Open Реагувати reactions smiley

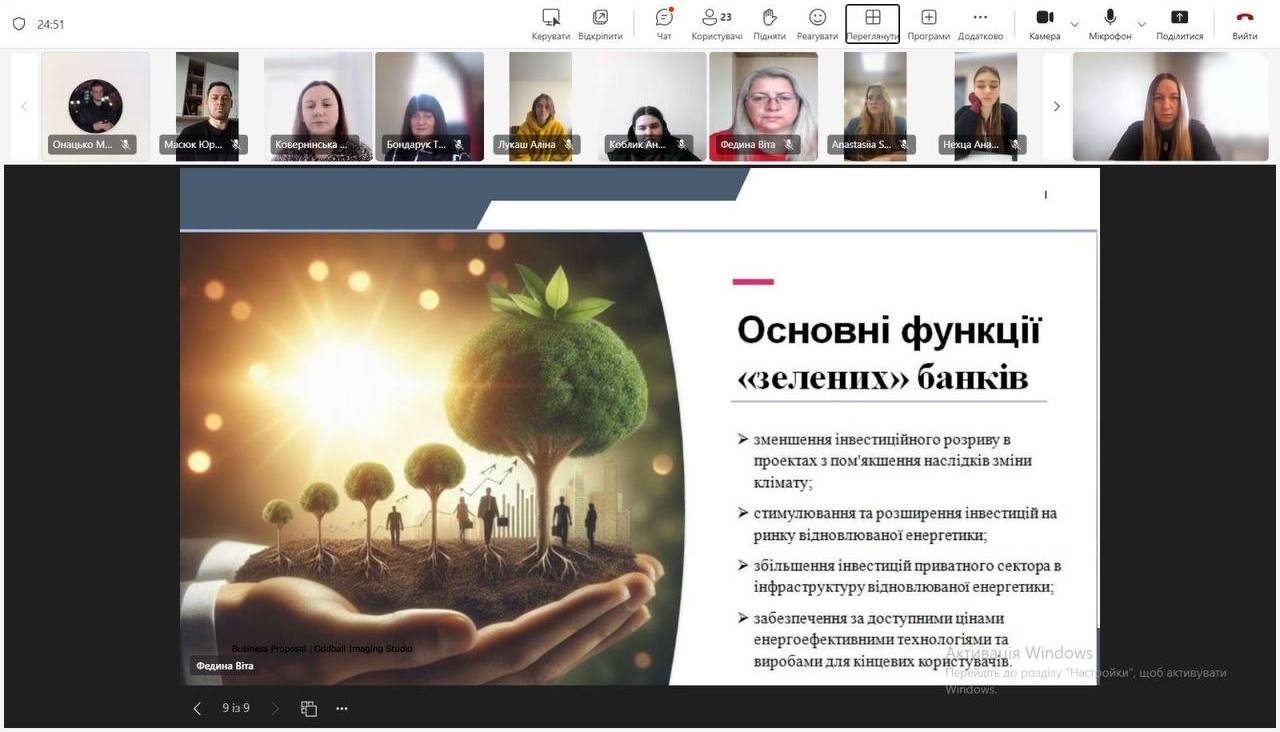(x=817, y=23)
